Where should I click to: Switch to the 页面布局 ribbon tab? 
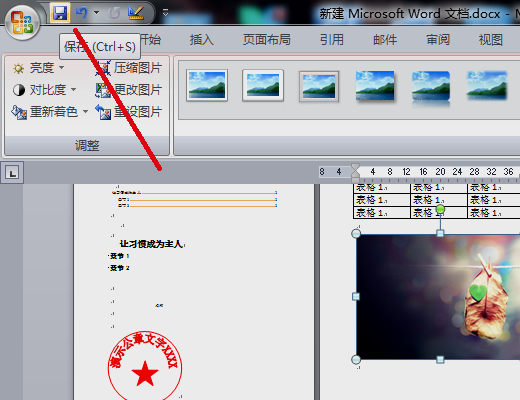267,40
